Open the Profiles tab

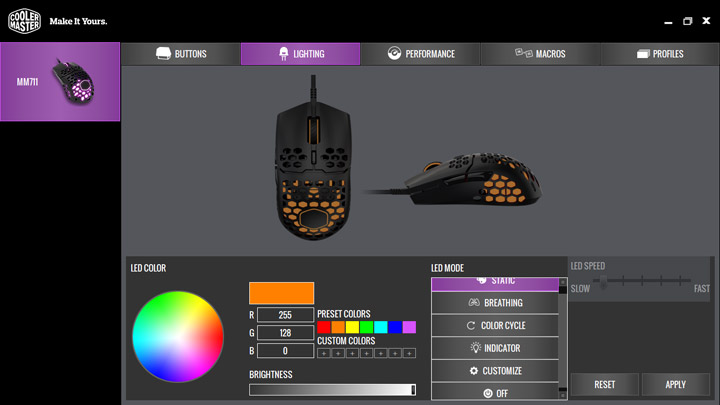[x=660, y=54]
